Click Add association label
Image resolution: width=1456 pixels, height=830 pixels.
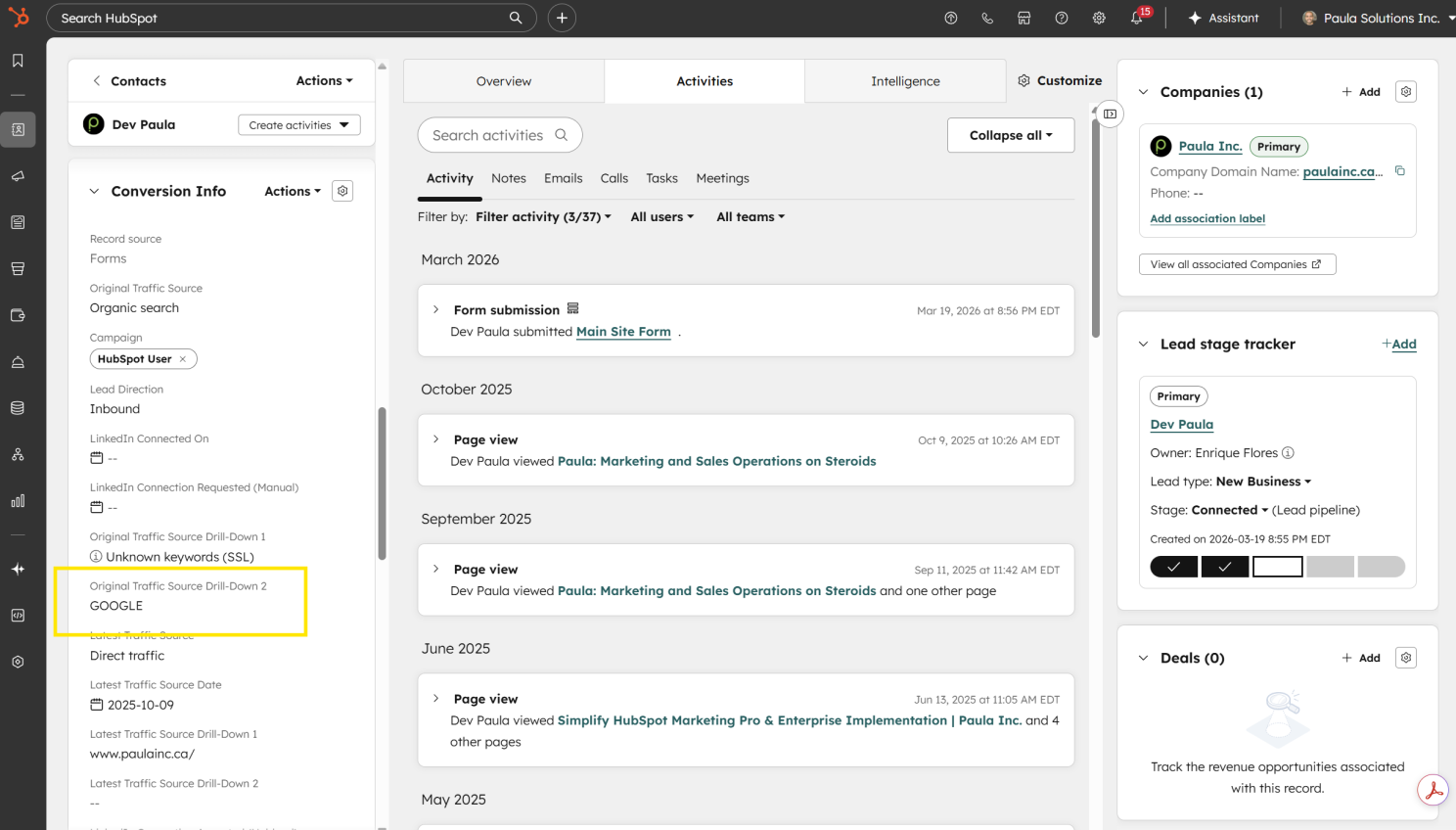click(1207, 219)
